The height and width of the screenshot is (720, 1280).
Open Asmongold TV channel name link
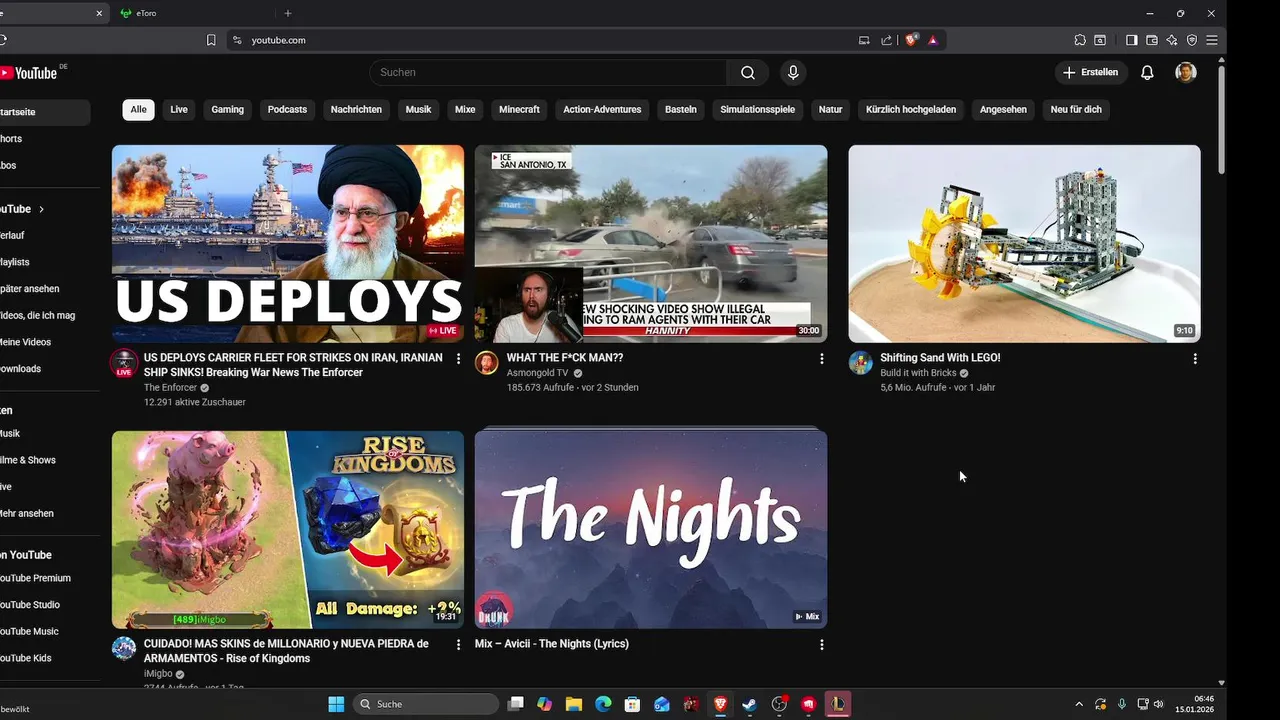pyautogui.click(x=537, y=373)
